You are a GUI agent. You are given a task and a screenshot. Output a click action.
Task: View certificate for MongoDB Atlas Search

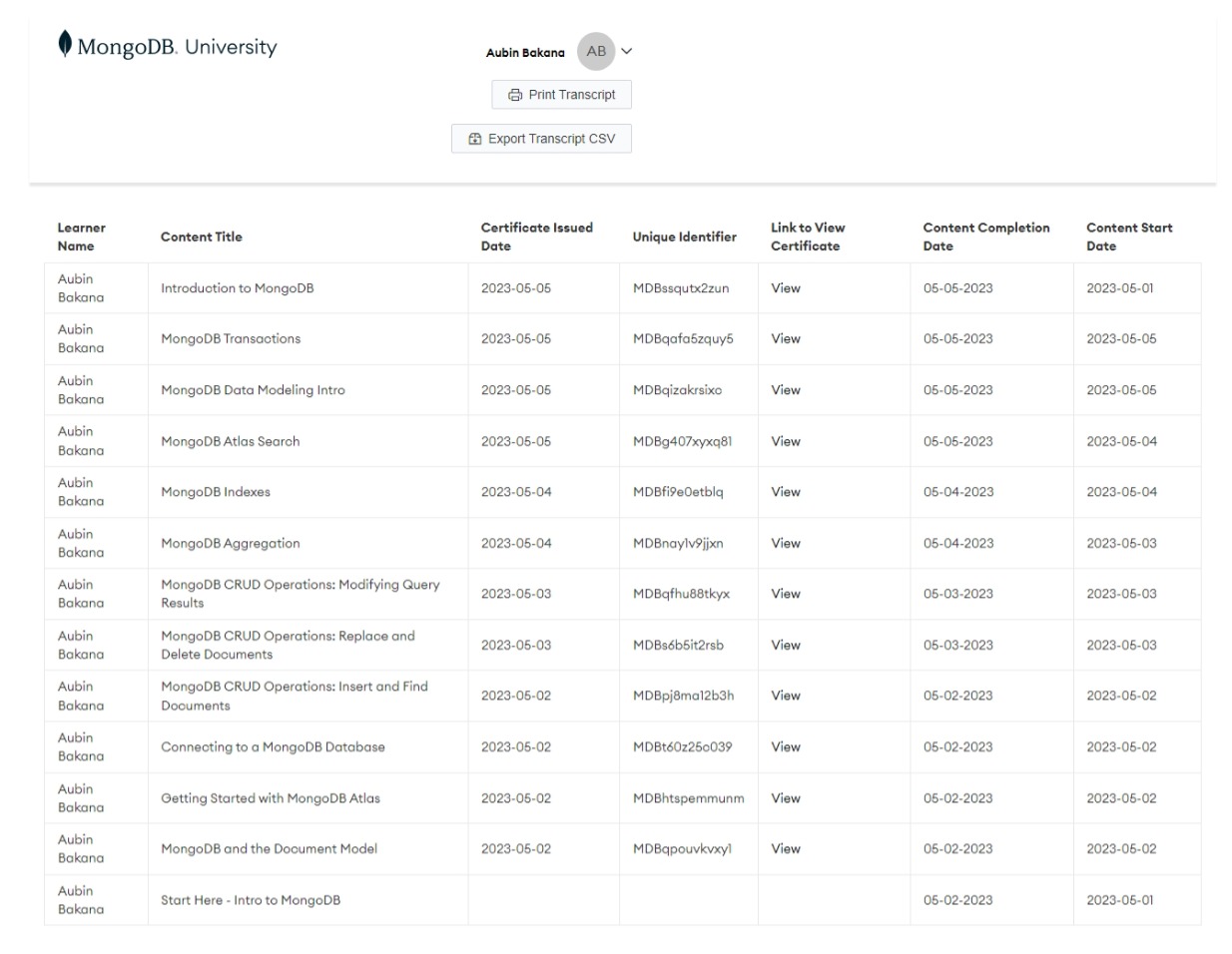click(786, 441)
